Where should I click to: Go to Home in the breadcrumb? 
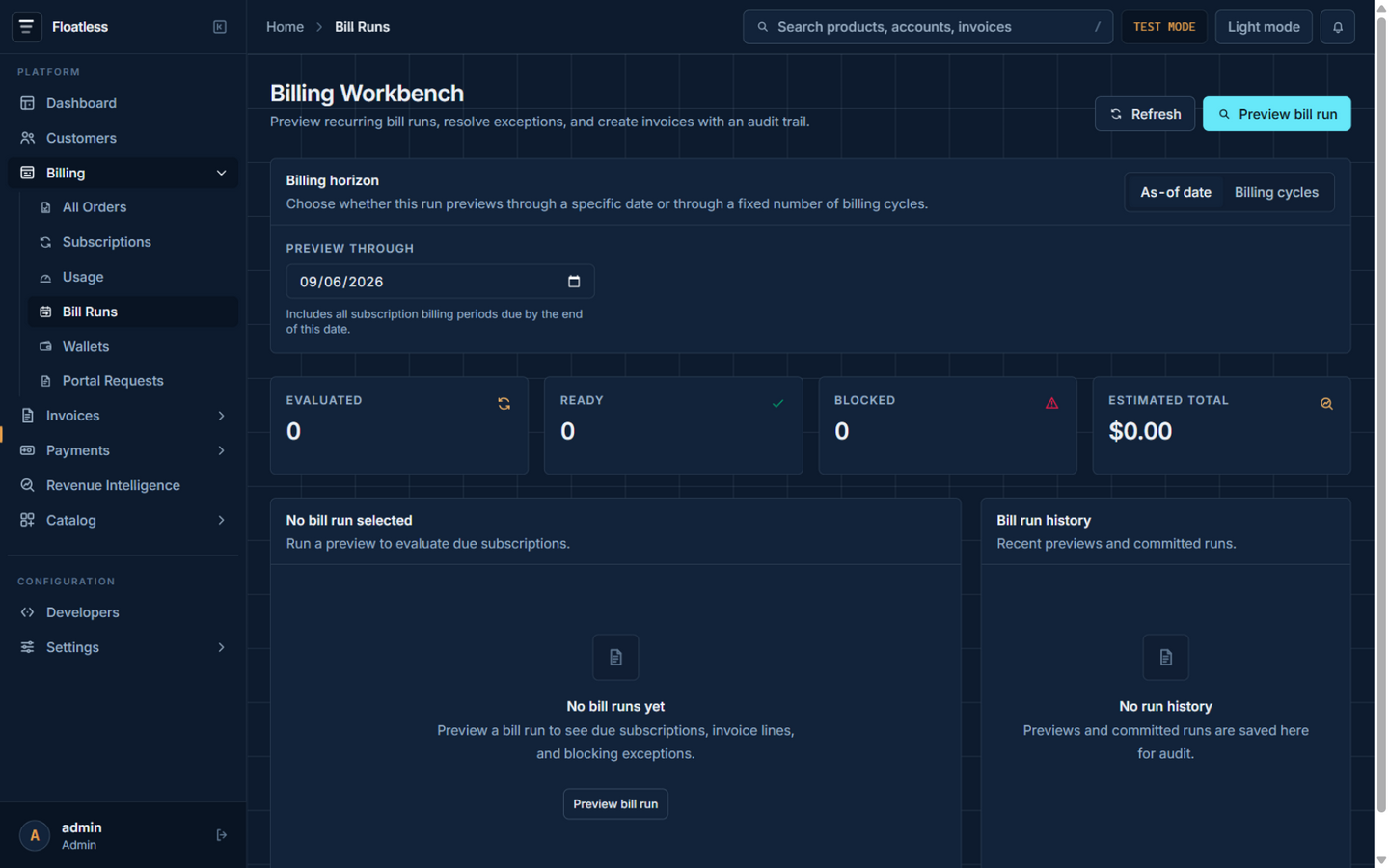click(285, 27)
